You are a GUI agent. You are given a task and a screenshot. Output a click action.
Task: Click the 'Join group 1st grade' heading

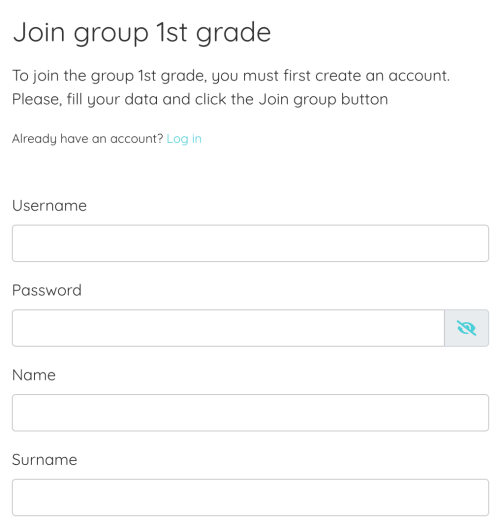(x=142, y=33)
